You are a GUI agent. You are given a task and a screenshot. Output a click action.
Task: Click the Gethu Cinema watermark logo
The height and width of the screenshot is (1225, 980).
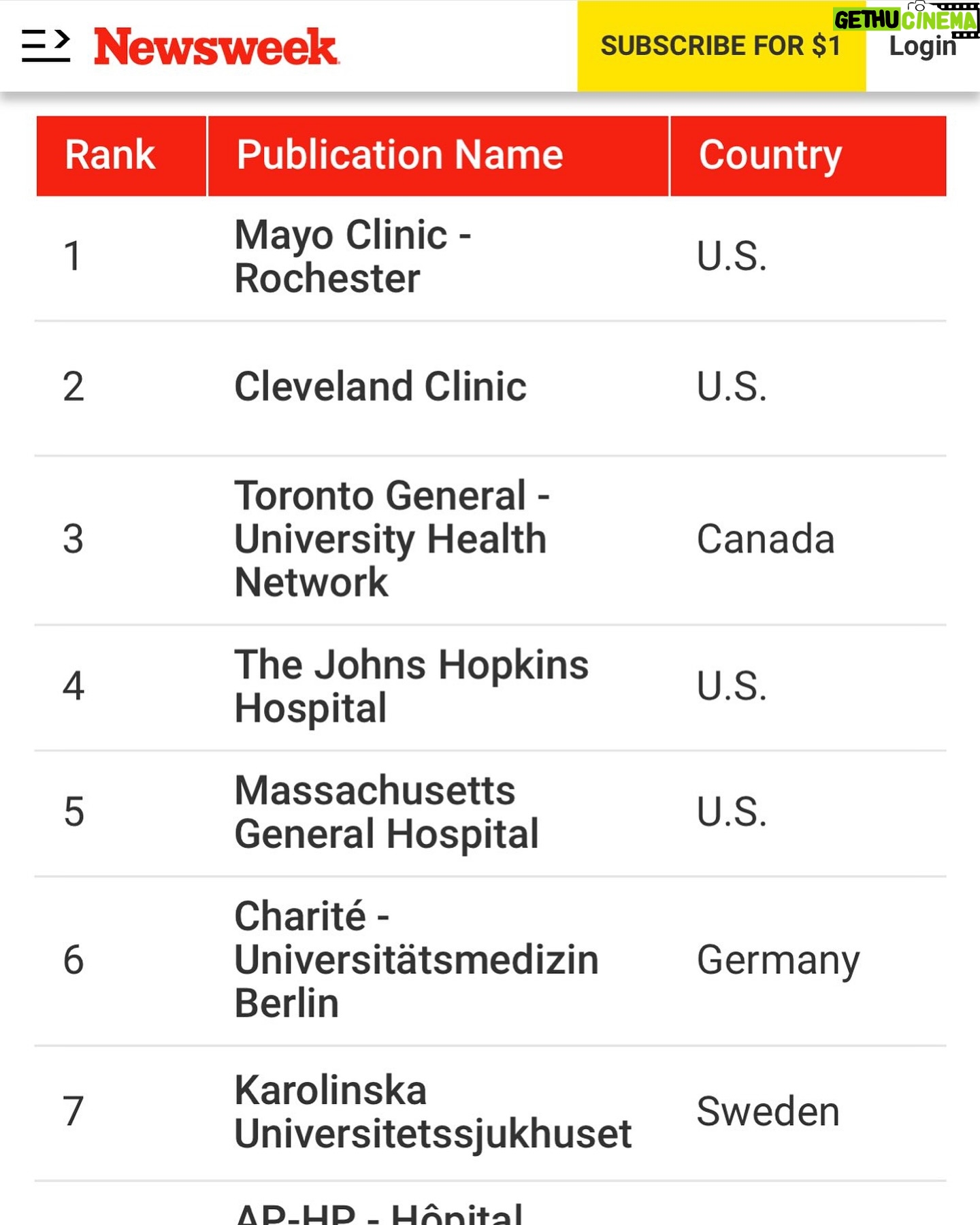[x=906, y=19]
